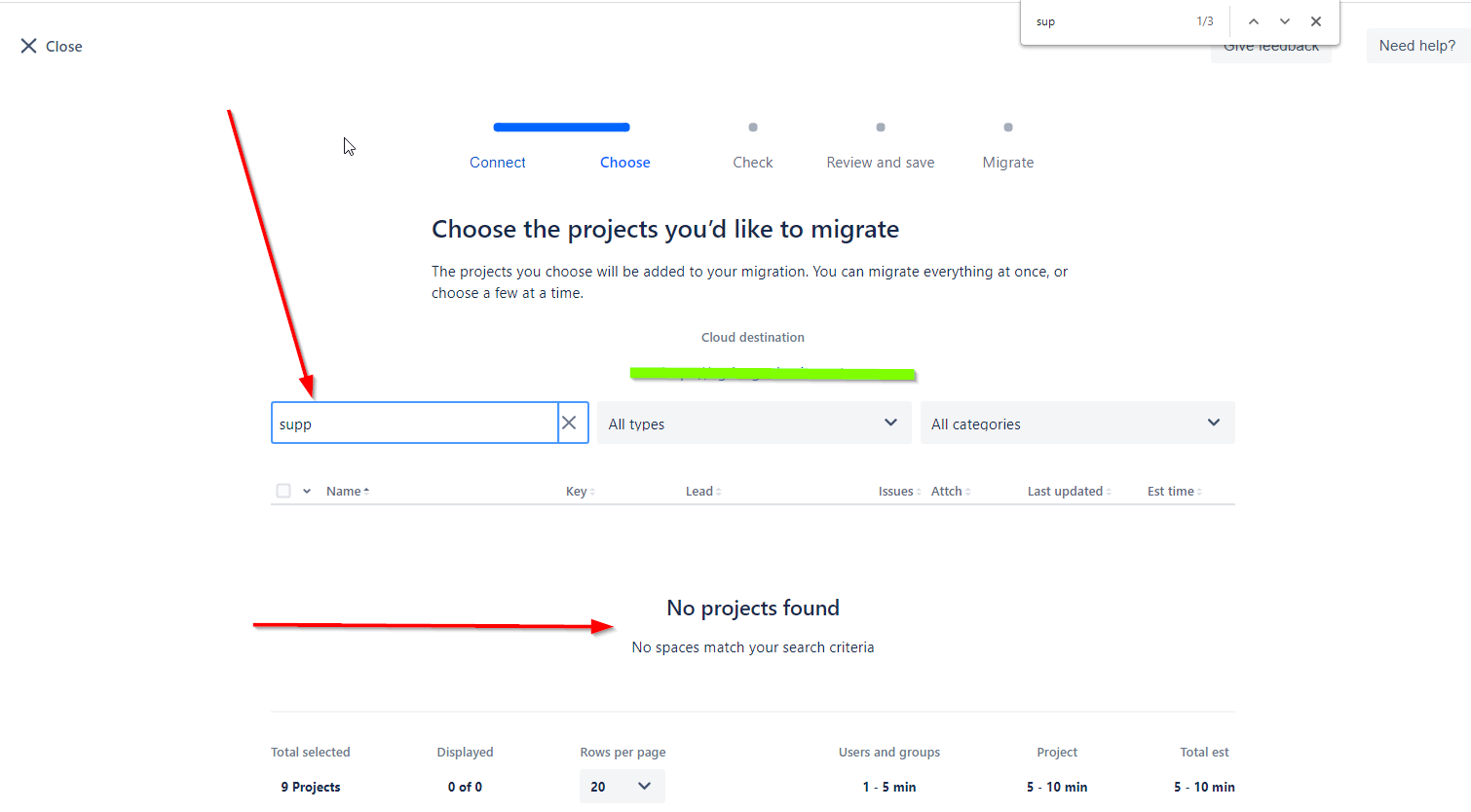Select the Migrate step
1471x812 pixels.
click(1008, 163)
